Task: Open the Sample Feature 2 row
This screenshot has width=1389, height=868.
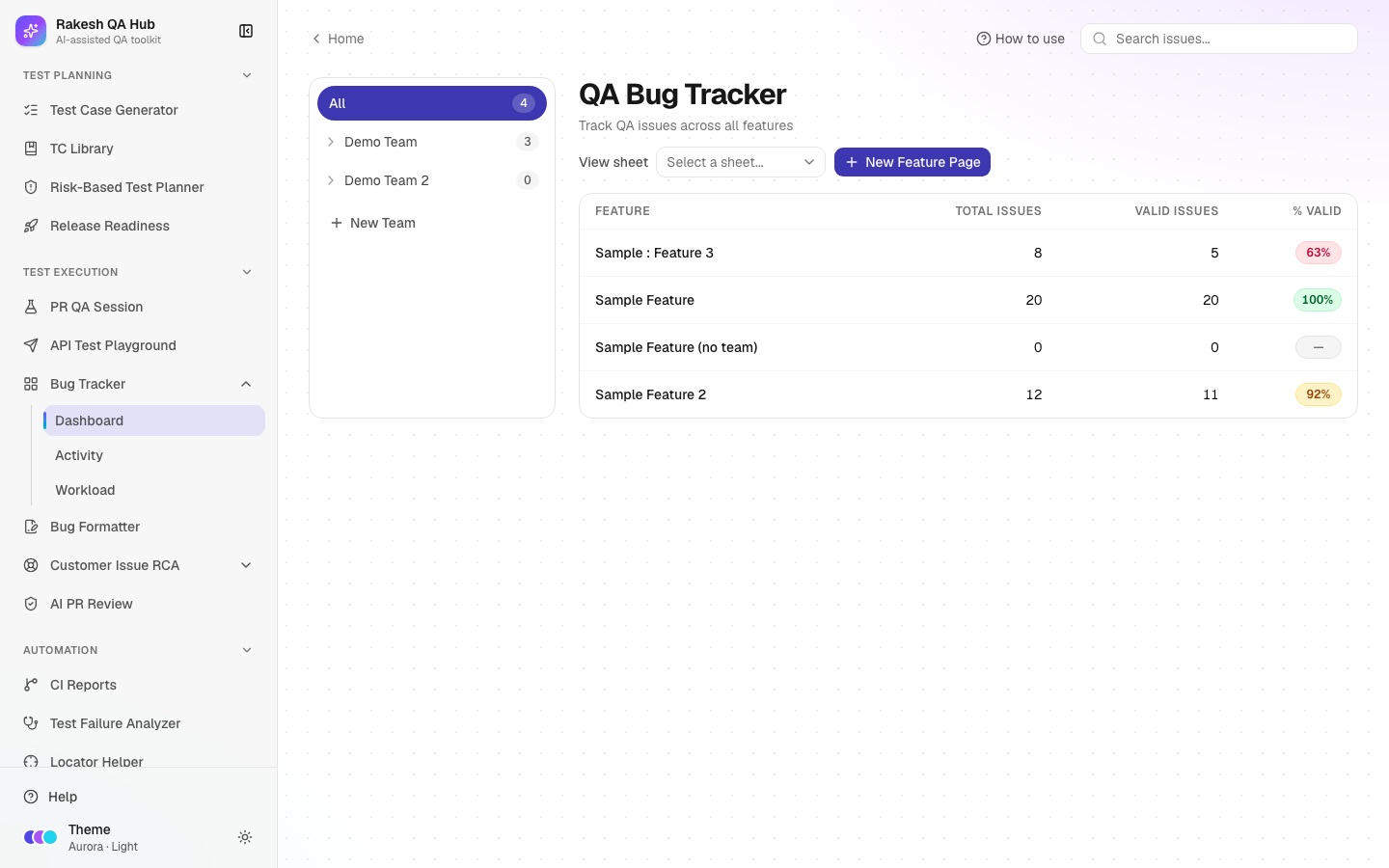Action: [968, 394]
